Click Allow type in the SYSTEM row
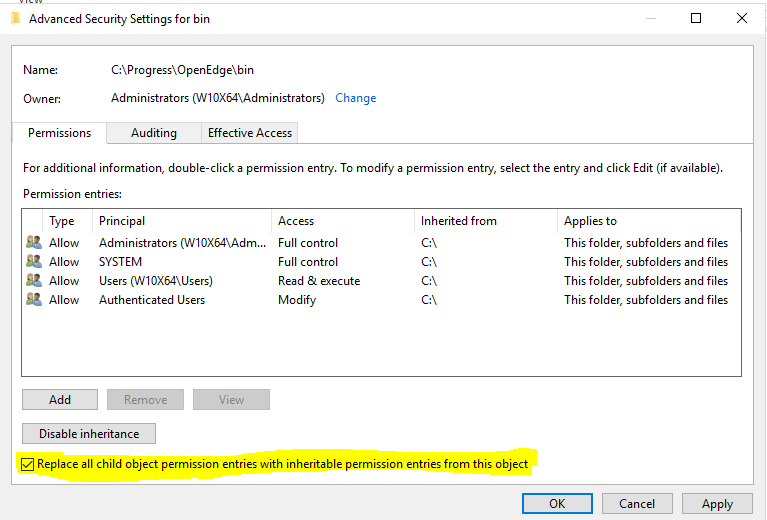Image resolution: width=767 pixels, height=520 pixels. [64, 262]
